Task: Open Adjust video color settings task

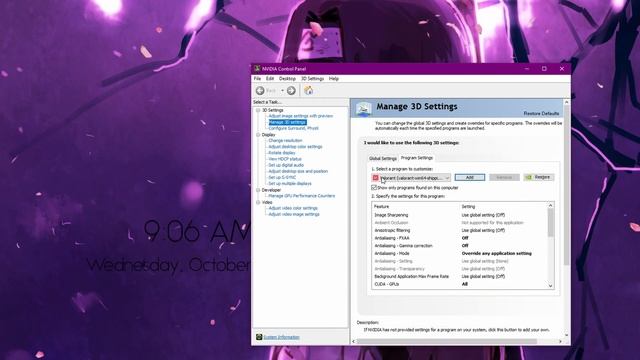Action: [x=293, y=208]
